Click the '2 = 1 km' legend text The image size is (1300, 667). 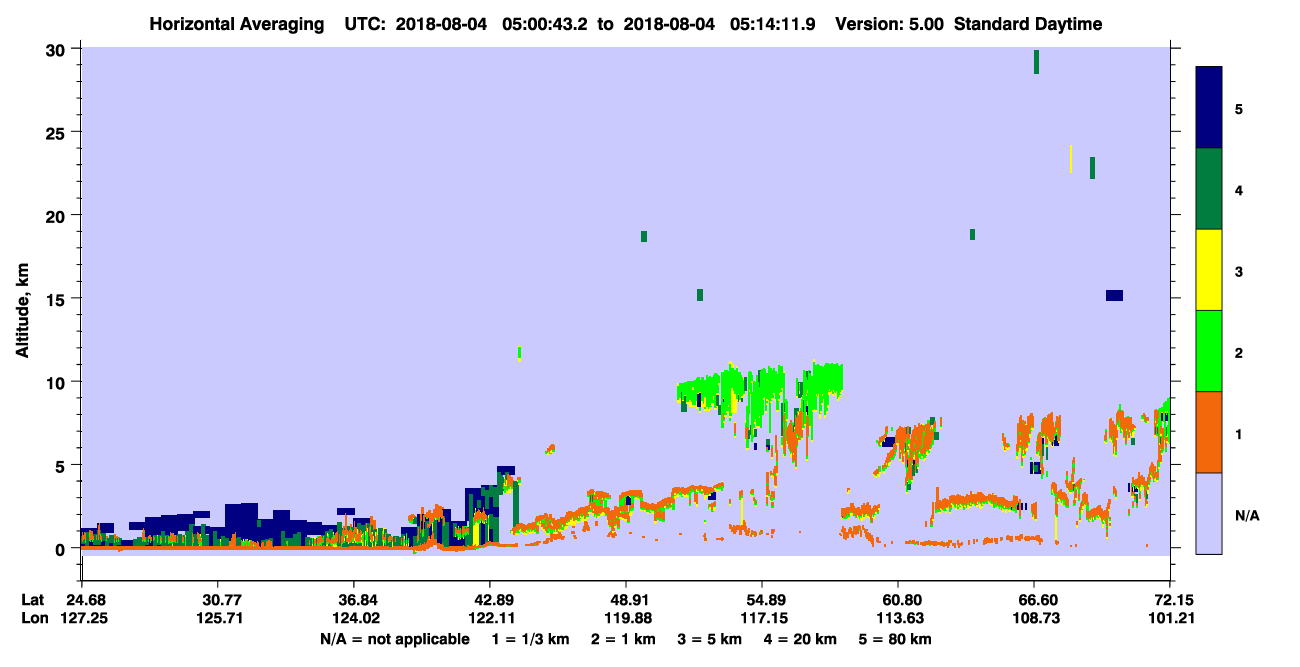pos(623,638)
